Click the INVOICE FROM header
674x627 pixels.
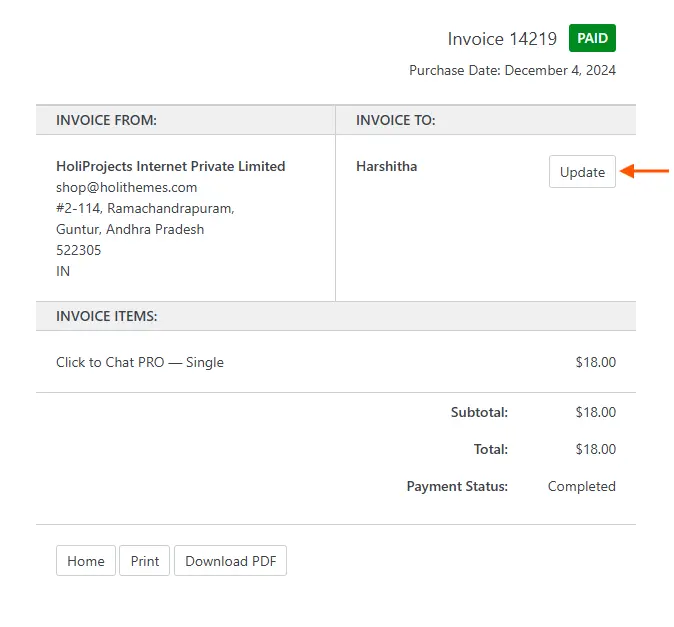tap(106, 120)
